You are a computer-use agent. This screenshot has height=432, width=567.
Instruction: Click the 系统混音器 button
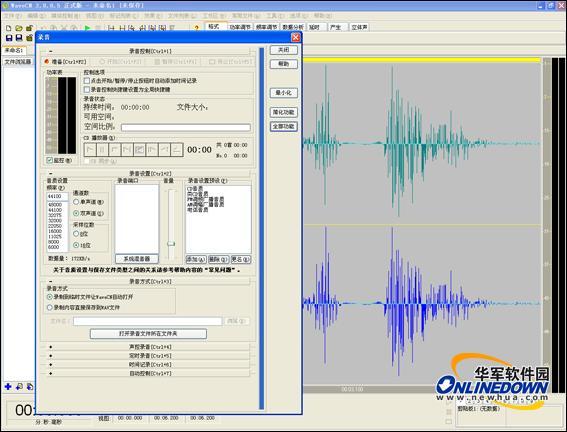click(x=137, y=259)
